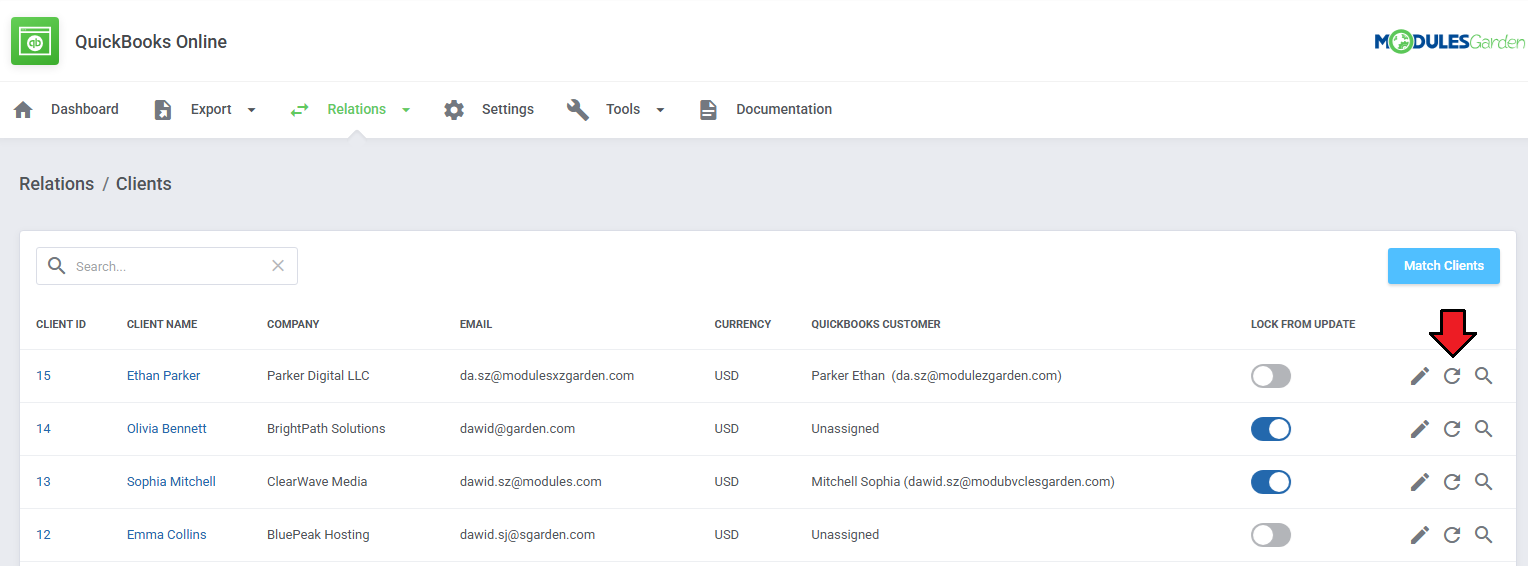
Task: Click the search magnifier icon in search box
Action: [57, 266]
